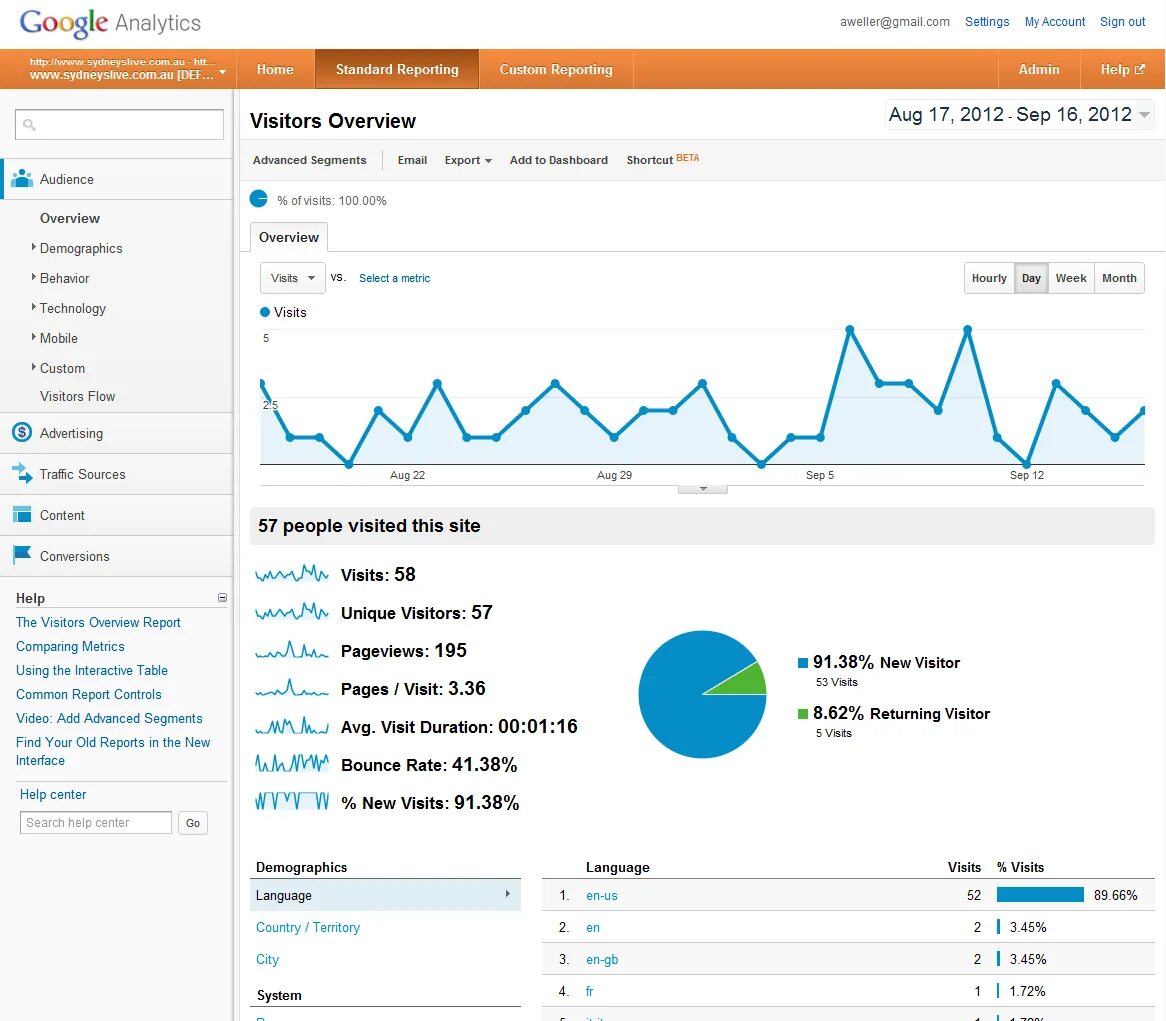Open Comparing Metrics help link
Screen dimensions: 1166x1021
click(70, 646)
